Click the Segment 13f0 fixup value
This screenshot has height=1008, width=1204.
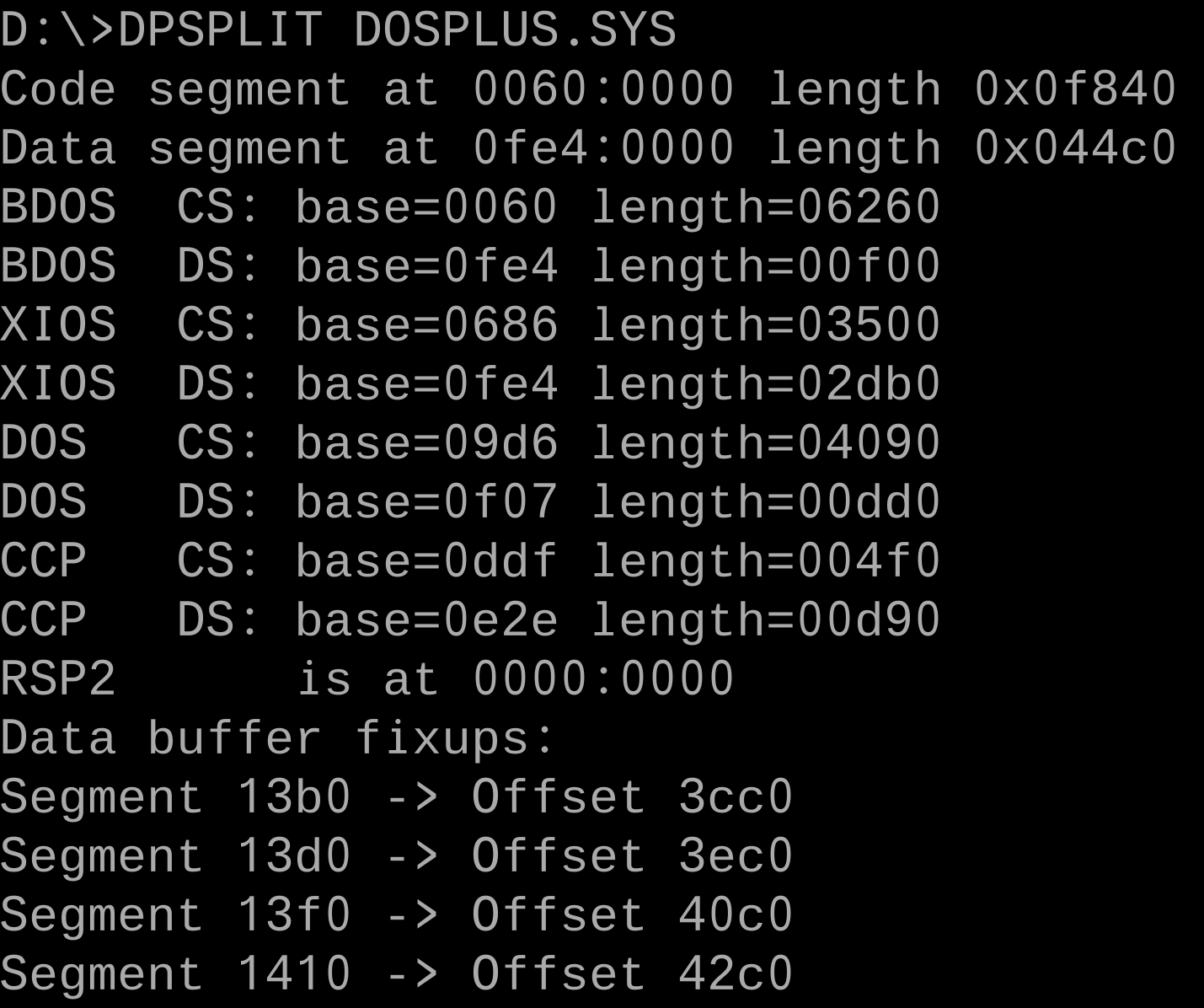293,916
